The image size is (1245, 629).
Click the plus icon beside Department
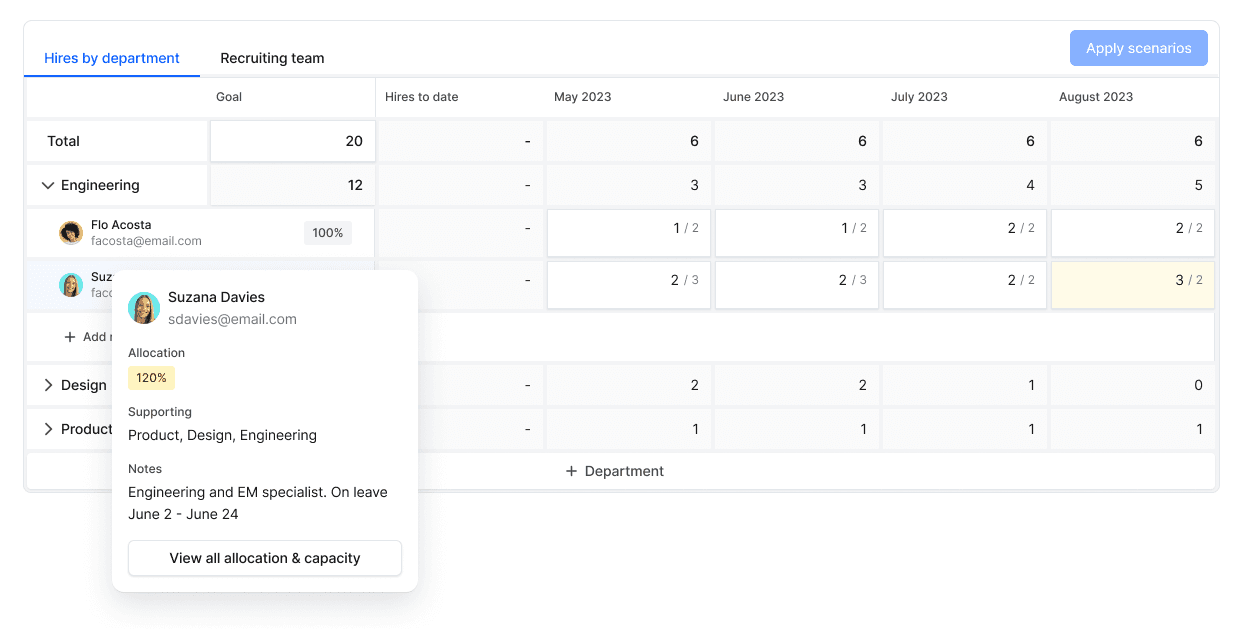pos(570,470)
